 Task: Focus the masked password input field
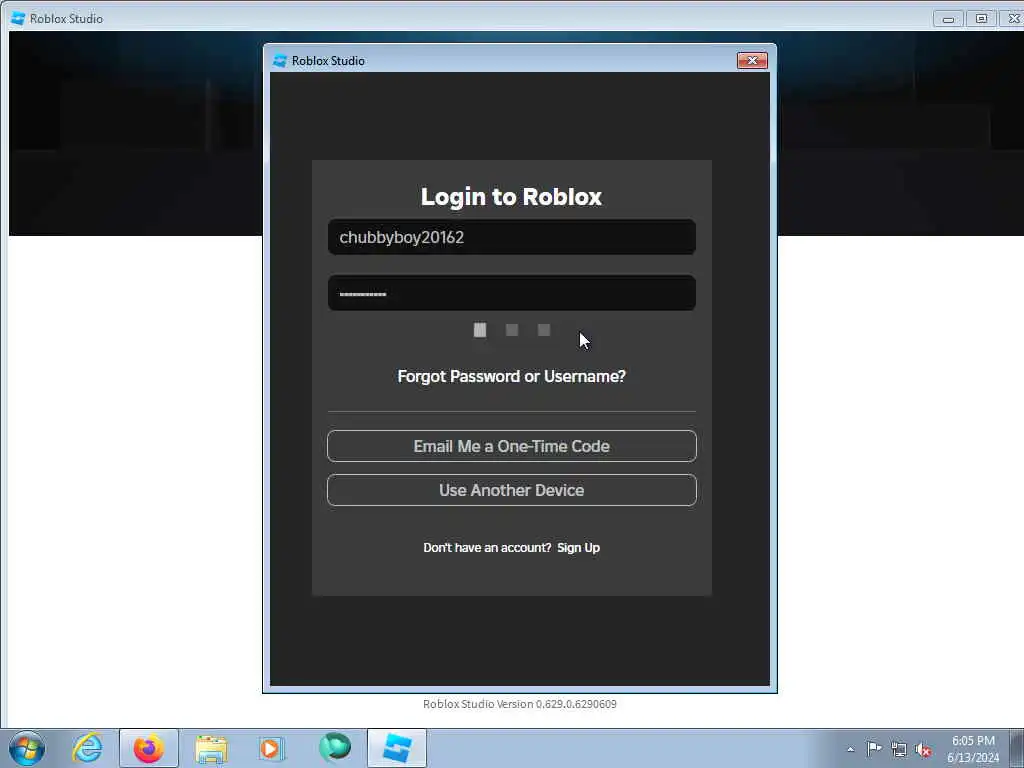511,293
